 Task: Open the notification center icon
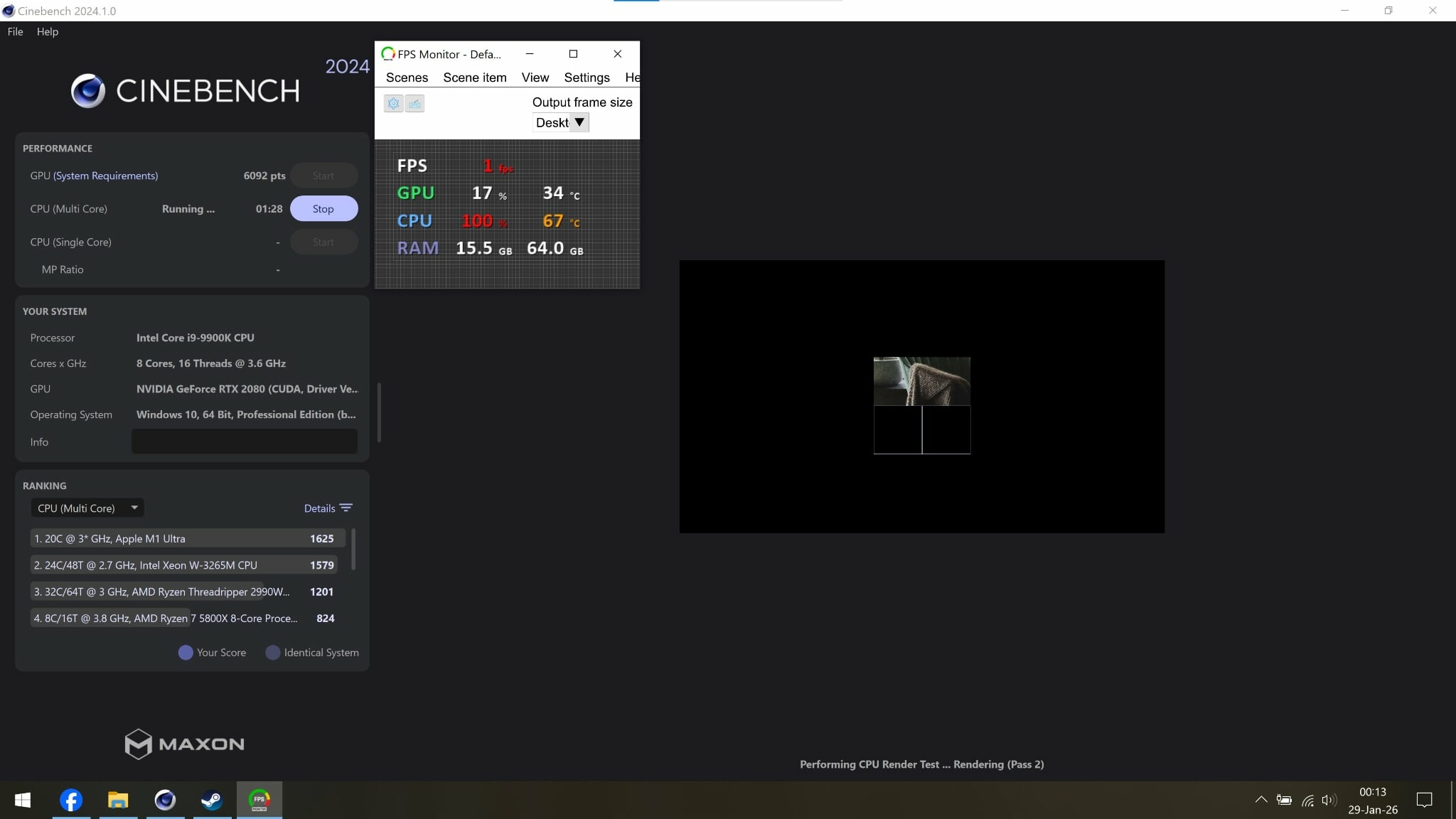[1424, 801]
